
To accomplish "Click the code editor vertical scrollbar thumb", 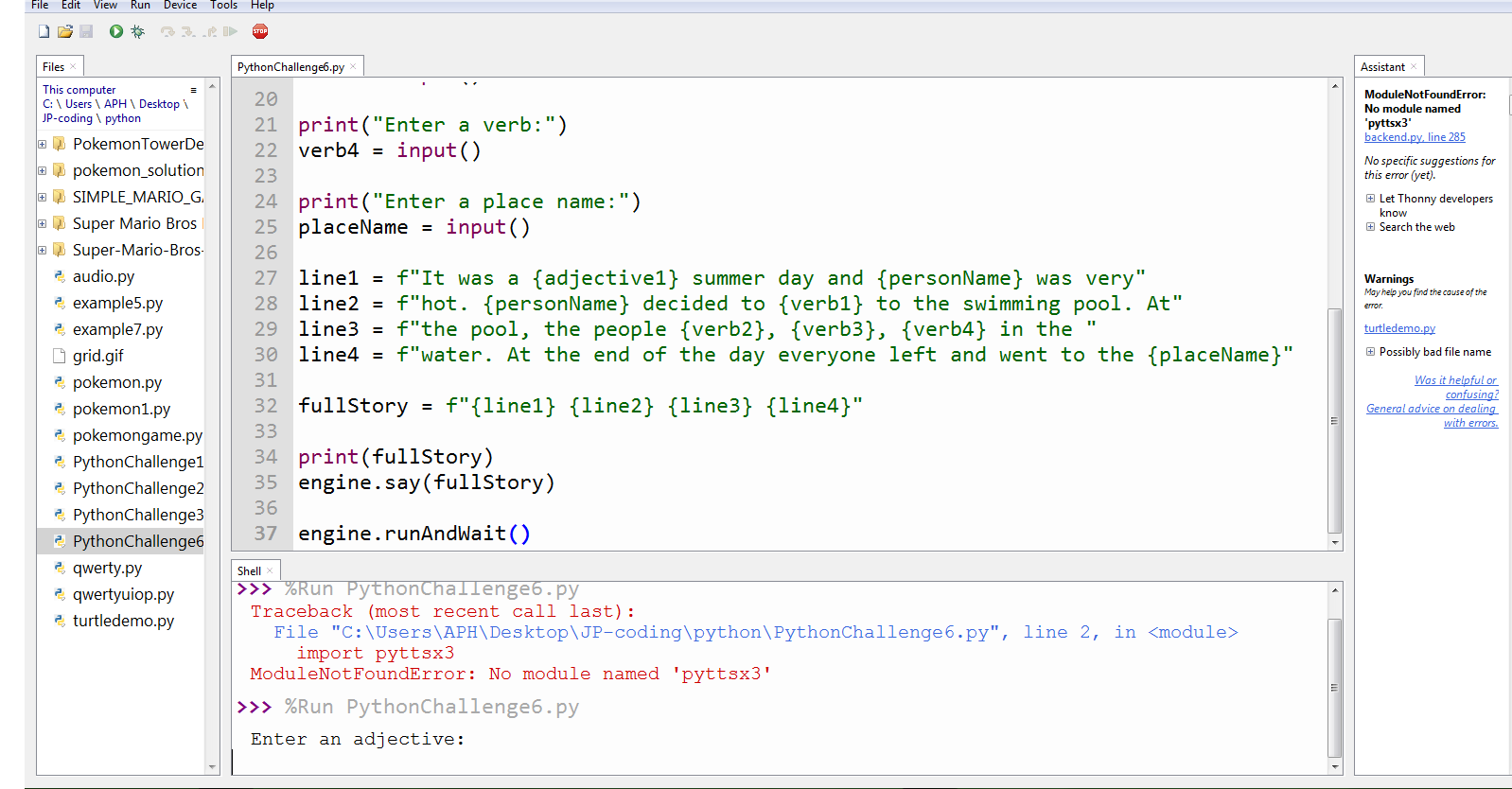I will [1335, 421].
